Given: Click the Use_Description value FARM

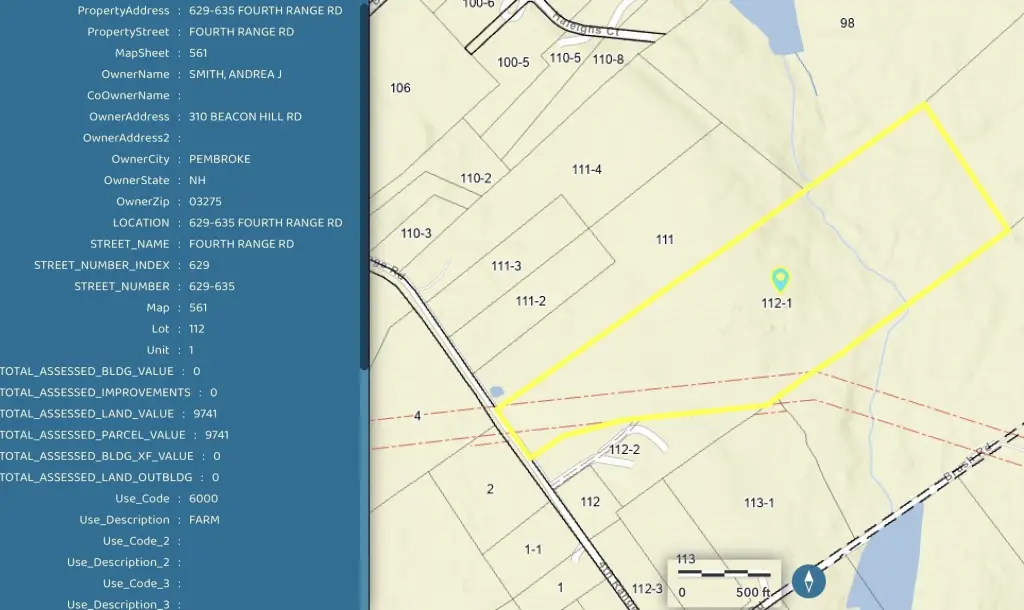Looking at the screenshot, I should point(204,520).
